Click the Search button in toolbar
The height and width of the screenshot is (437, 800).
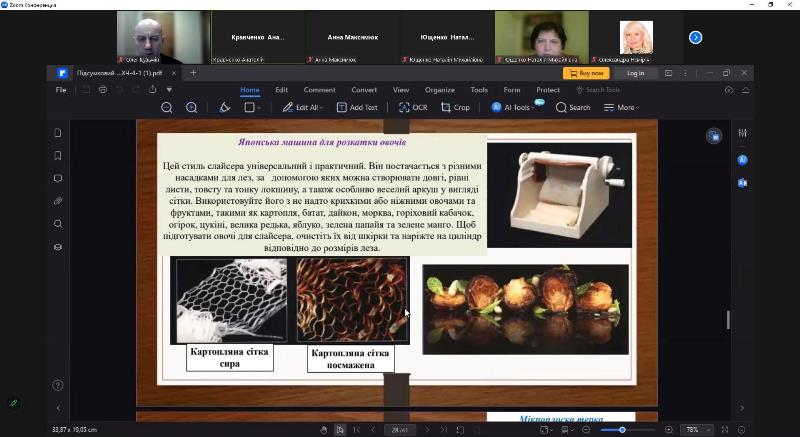pos(573,108)
